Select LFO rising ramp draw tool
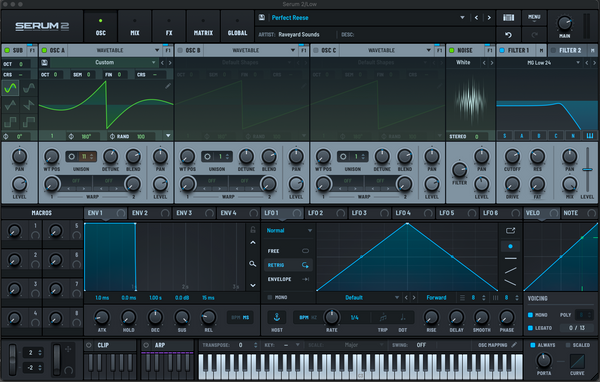 click(x=510, y=271)
